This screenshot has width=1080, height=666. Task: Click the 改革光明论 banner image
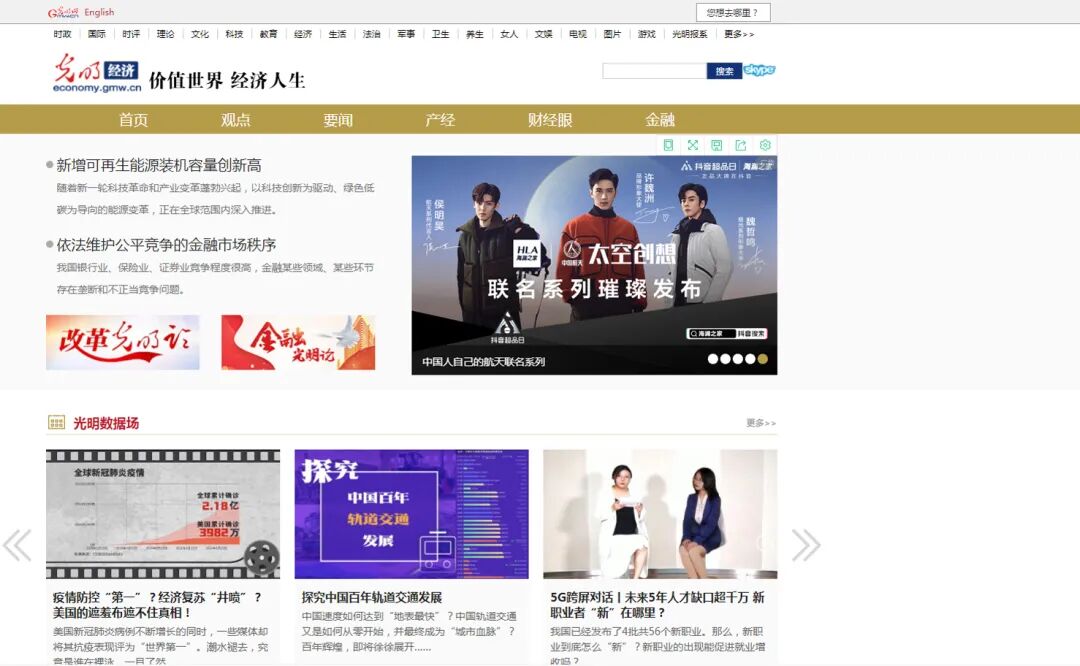(123, 342)
